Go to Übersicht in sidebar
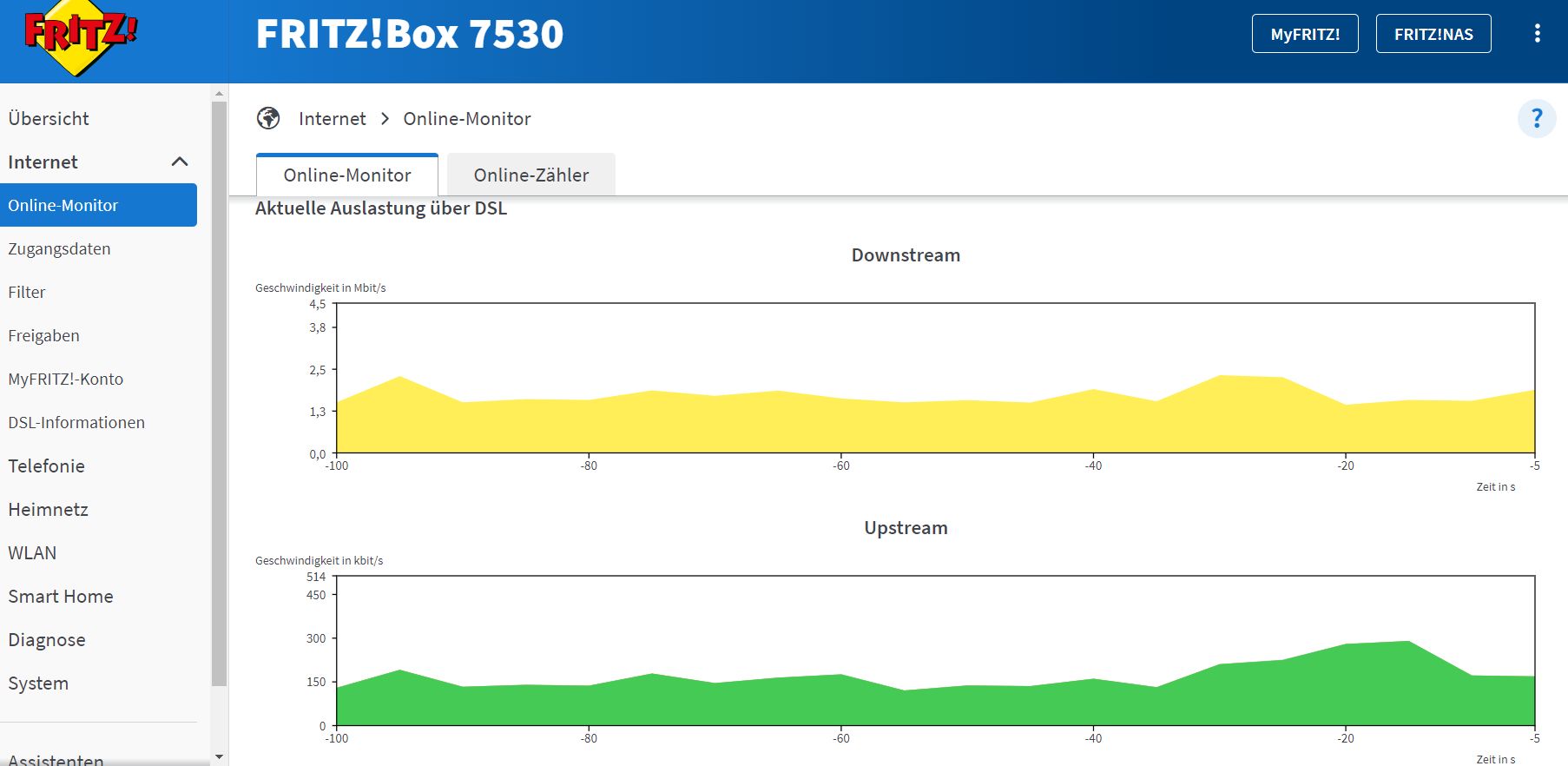 [49, 118]
